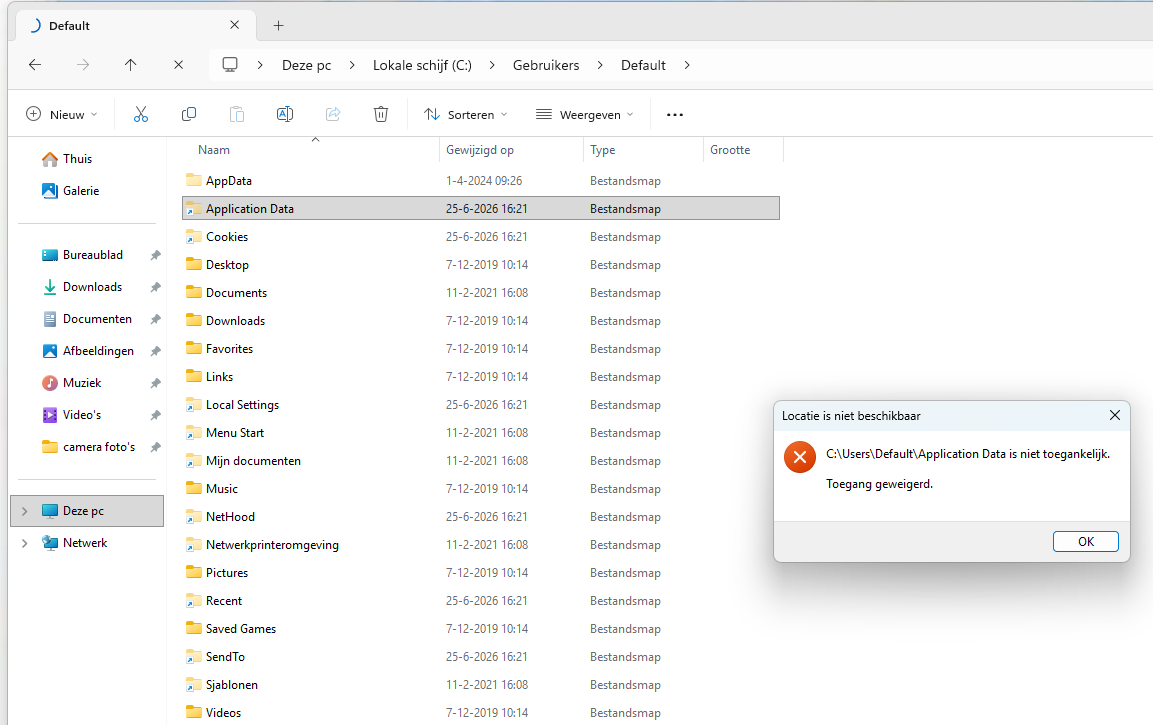Sort by the Gewijzigd op column header
The height and width of the screenshot is (725, 1153).
479,150
